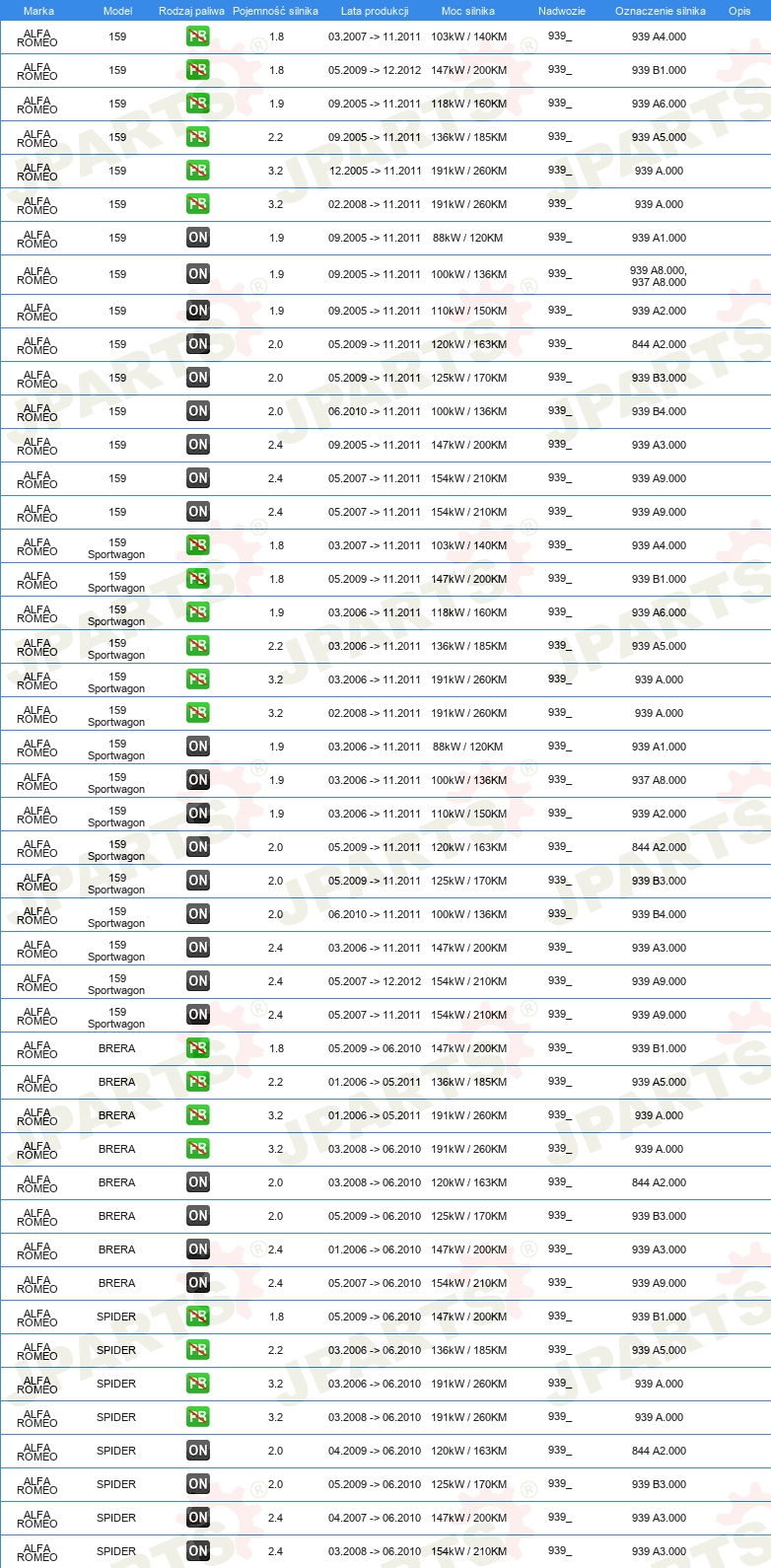Click ON icon in BRERA 2.0 163KM row
Image resolution: width=771 pixels, height=1568 pixels.
(x=198, y=1182)
